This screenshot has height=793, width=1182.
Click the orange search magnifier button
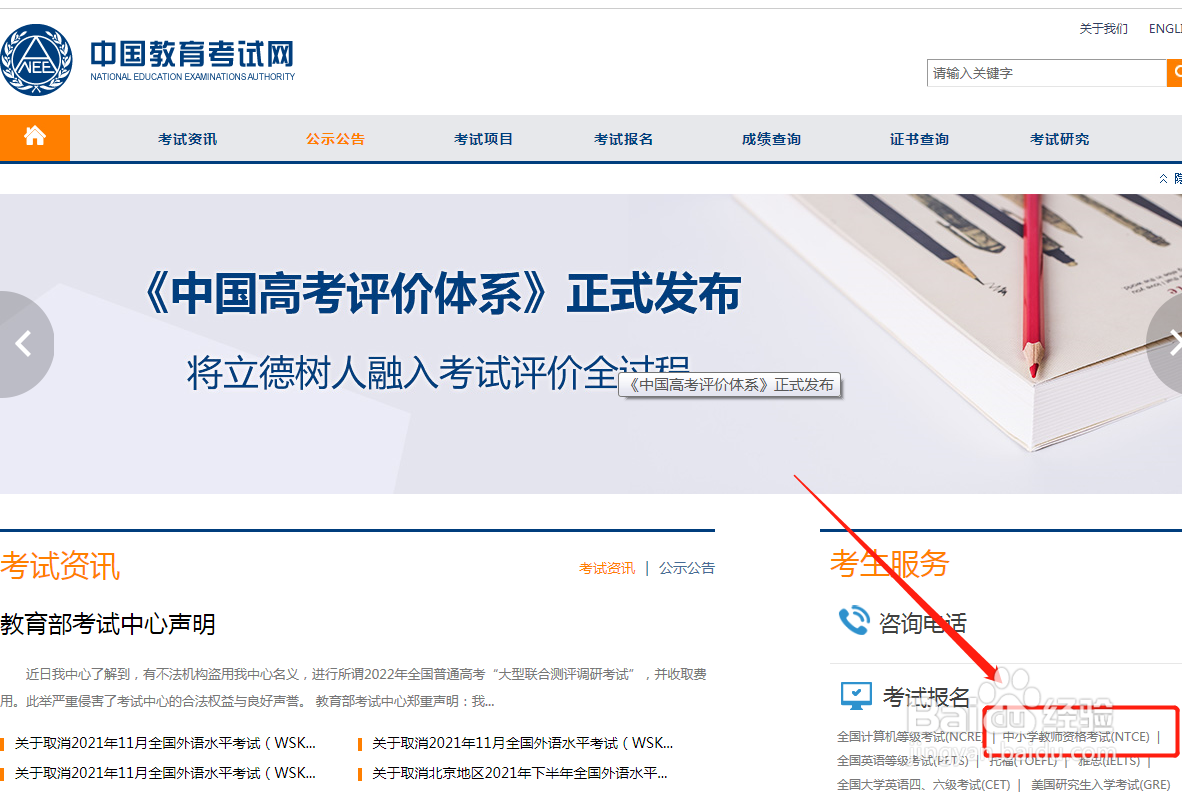(1176, 72)
